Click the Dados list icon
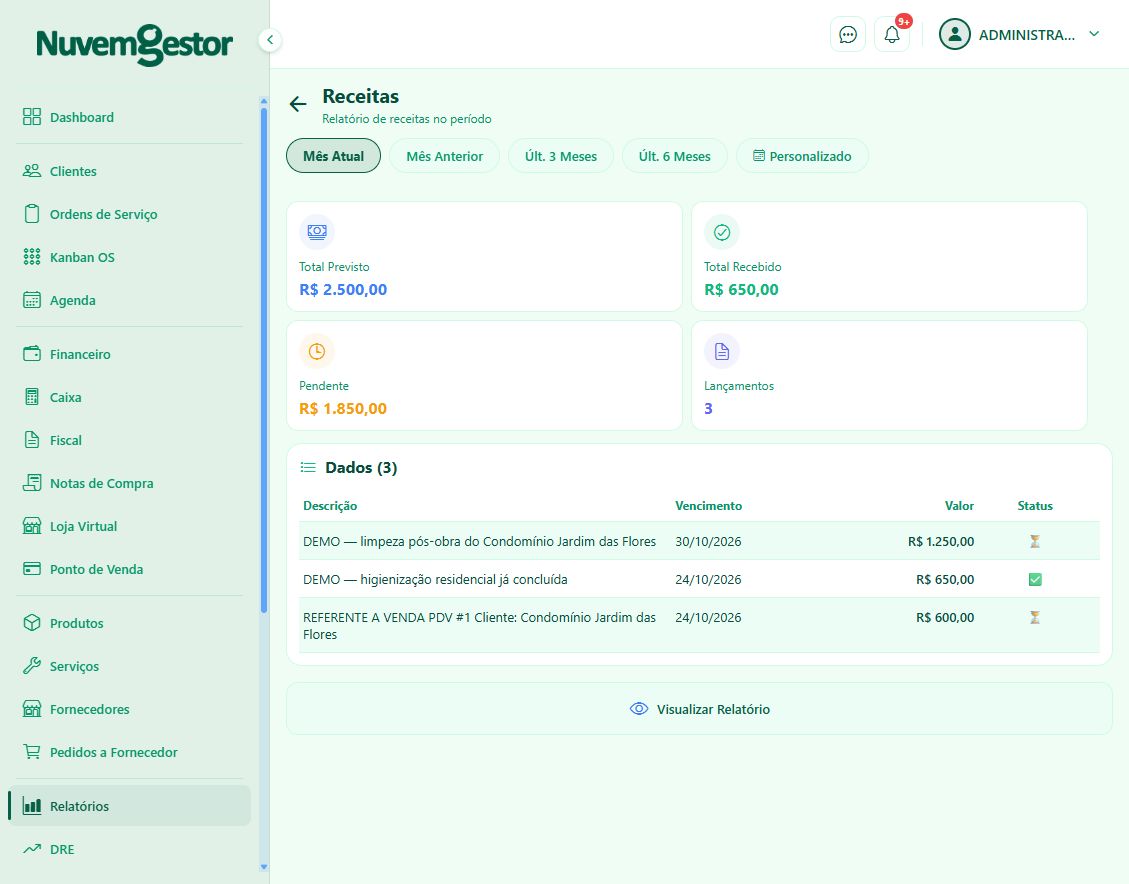 (308, 468)
